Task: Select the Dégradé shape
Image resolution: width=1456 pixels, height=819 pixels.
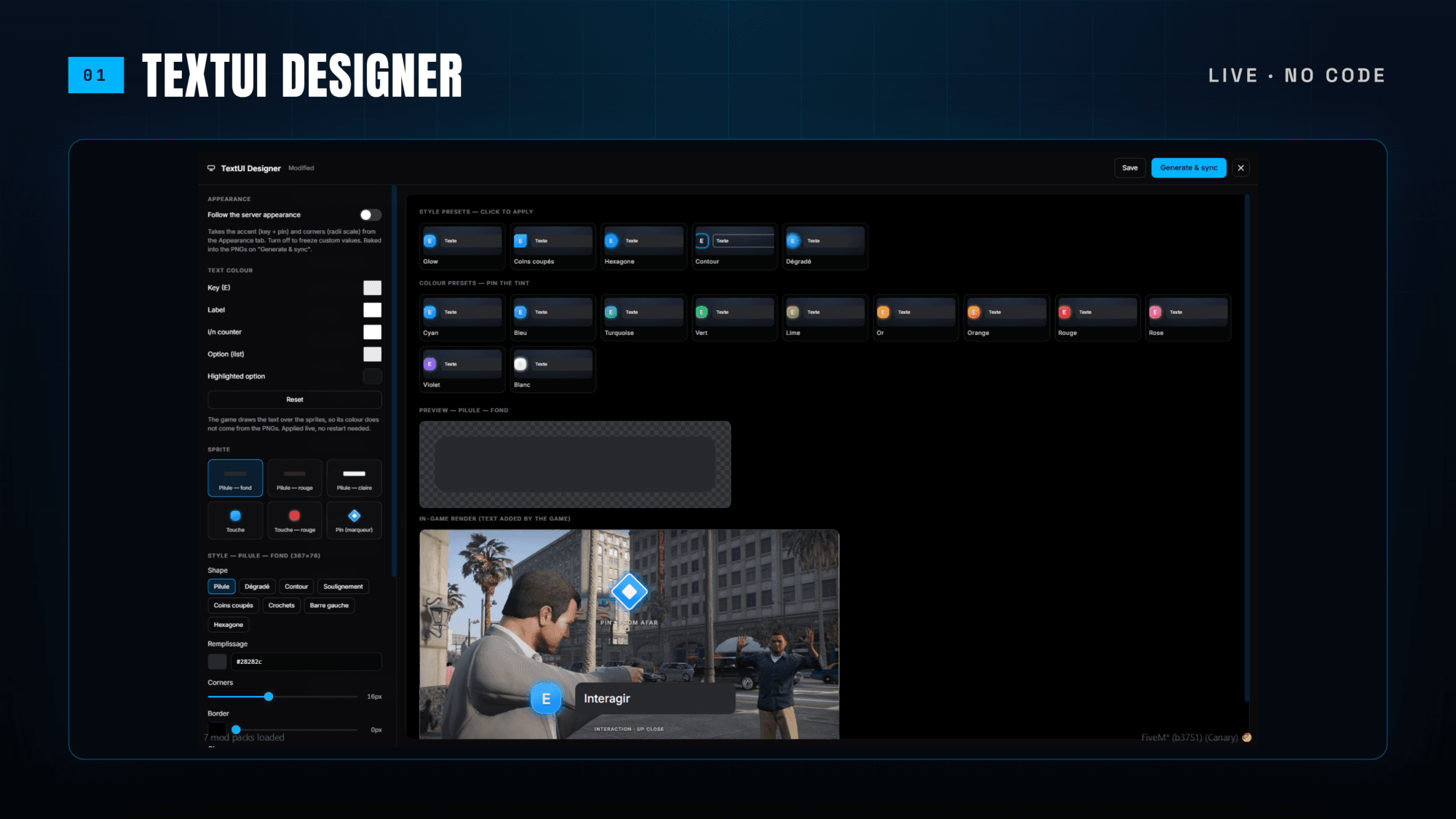Action: [x=257, y=587]
